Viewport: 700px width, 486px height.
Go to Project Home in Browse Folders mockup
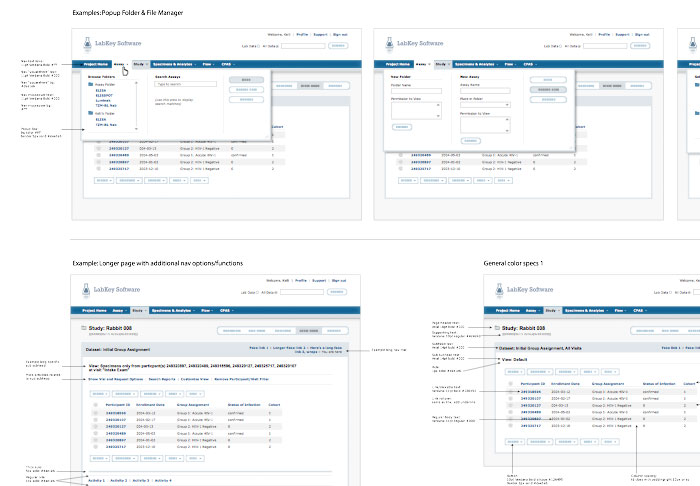coord(96,64)
